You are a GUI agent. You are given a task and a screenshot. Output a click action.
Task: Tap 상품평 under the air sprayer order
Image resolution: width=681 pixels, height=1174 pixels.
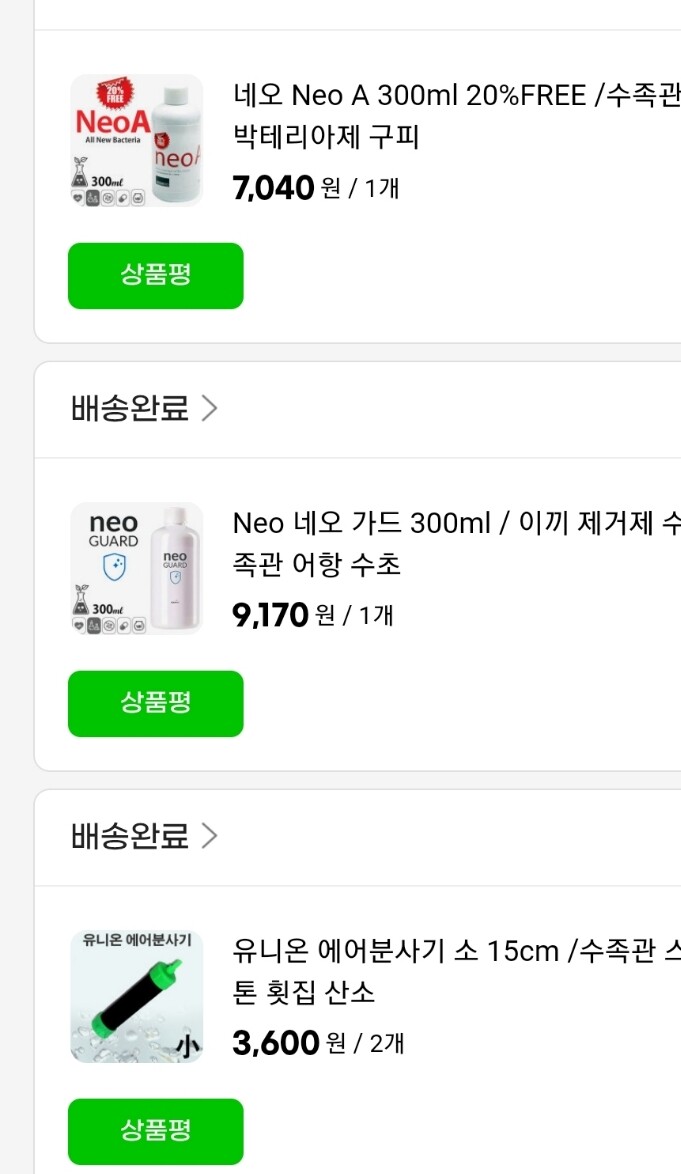point(155,1131)
